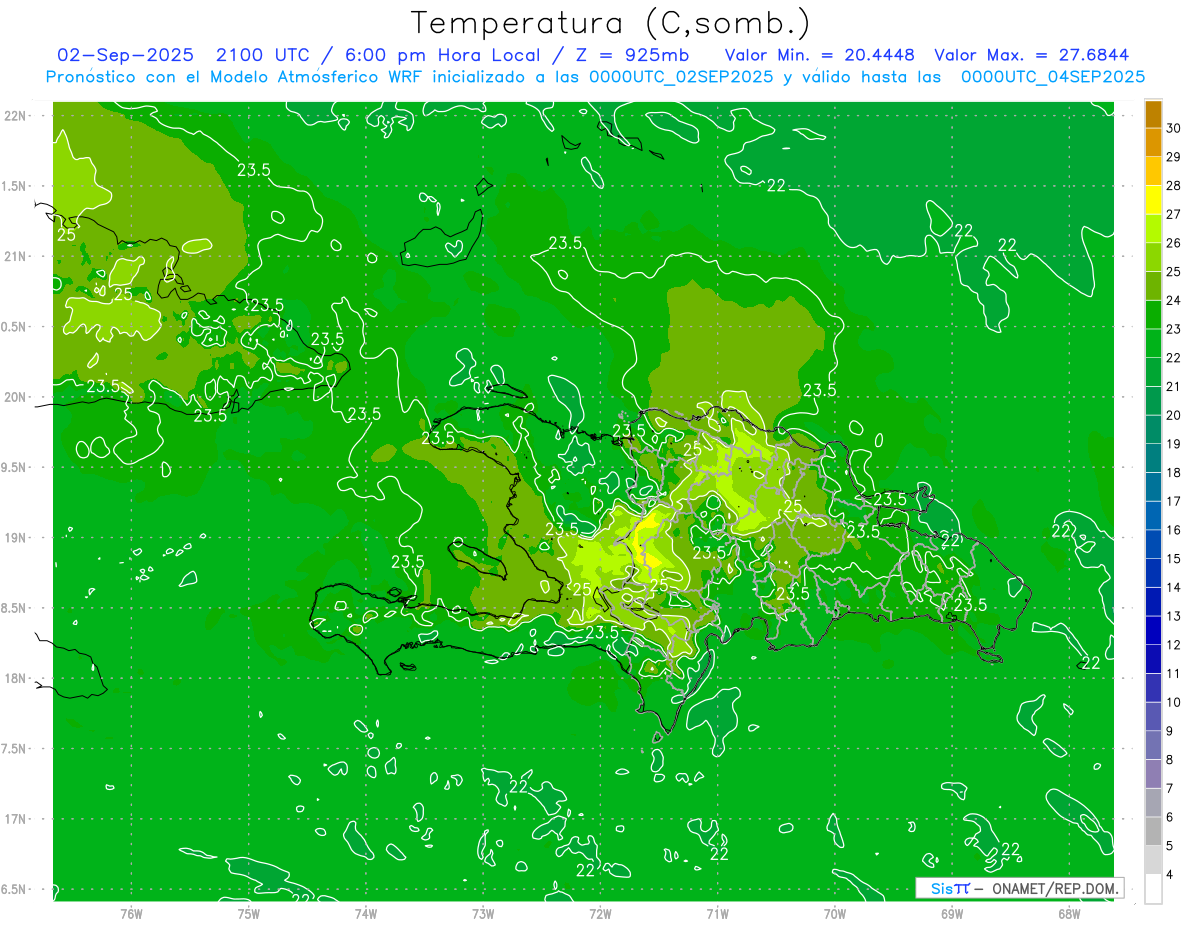
Task: Click longitude label '73W'
Action: pyautogui.click(x=483, y=914)
